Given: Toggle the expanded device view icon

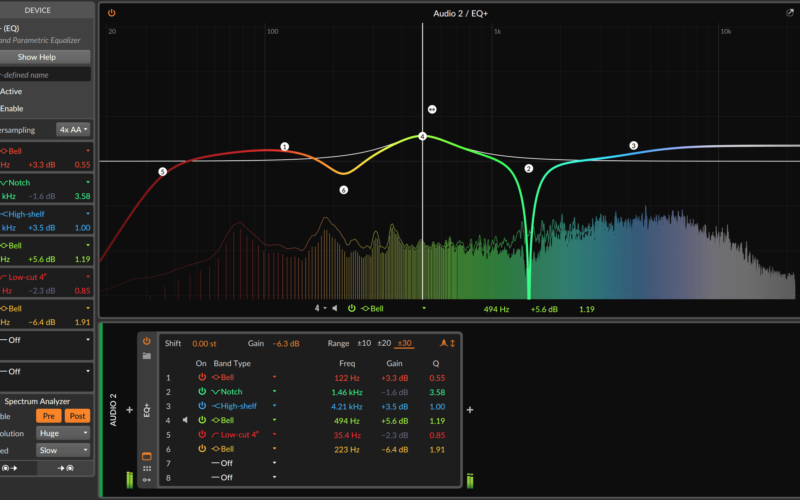Looking at the screenshot, I should pos(147,456).
